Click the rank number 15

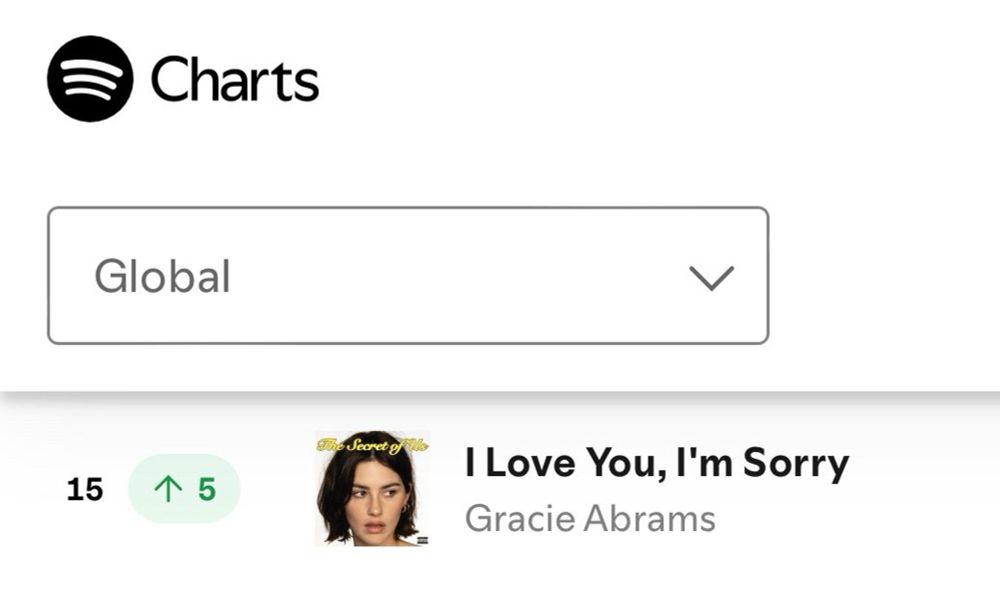point(85,490)
